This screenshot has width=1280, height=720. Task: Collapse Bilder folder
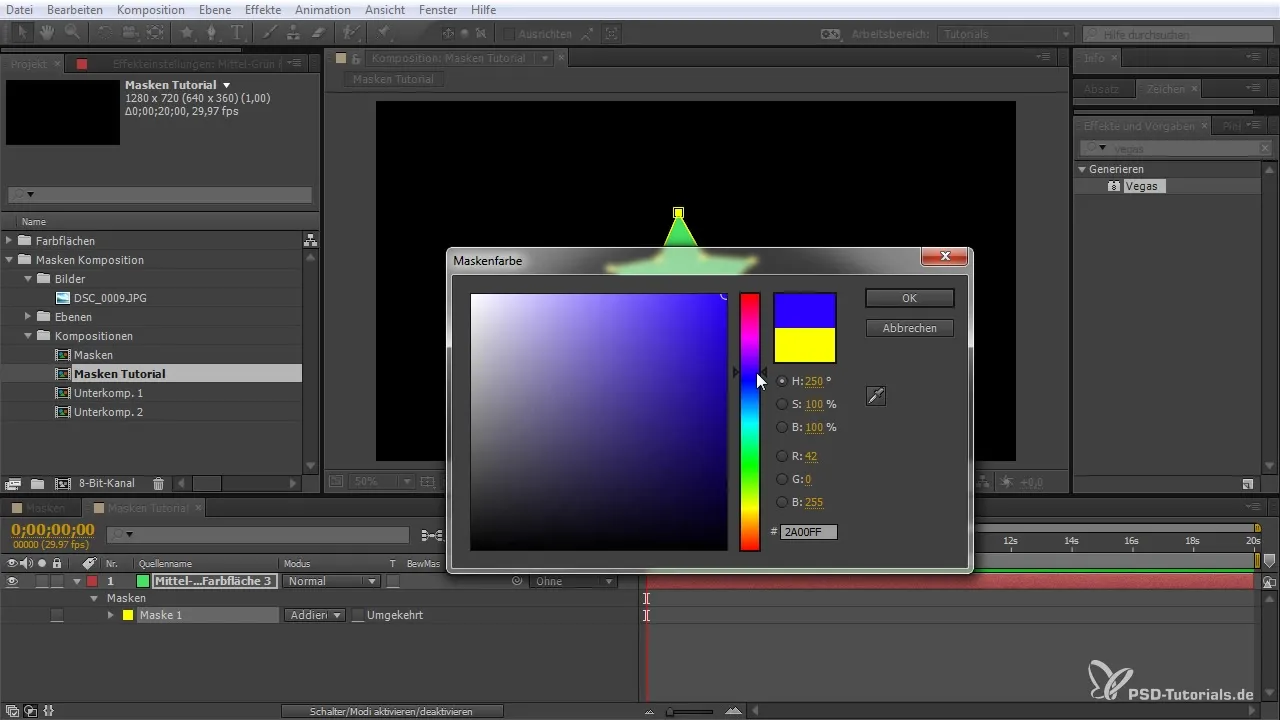point(28,279)
